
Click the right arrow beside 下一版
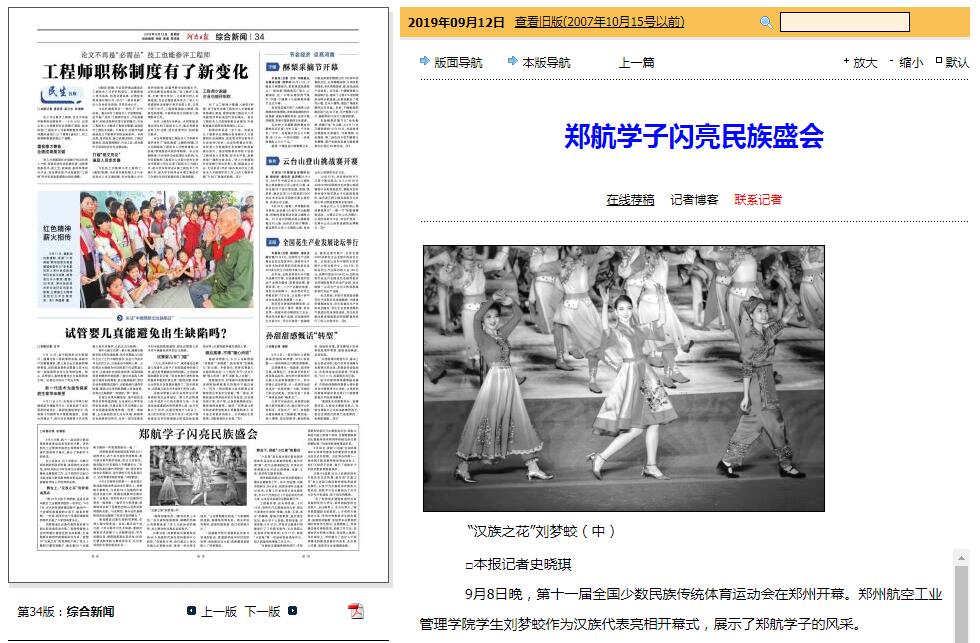[292, 611]
